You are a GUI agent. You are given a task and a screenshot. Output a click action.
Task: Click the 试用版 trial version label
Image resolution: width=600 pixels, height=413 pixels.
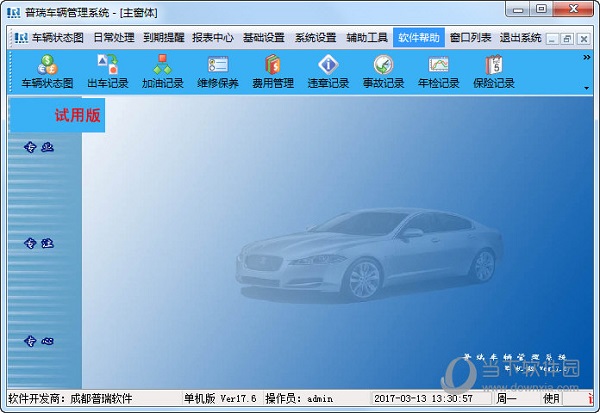coord(78,116)
